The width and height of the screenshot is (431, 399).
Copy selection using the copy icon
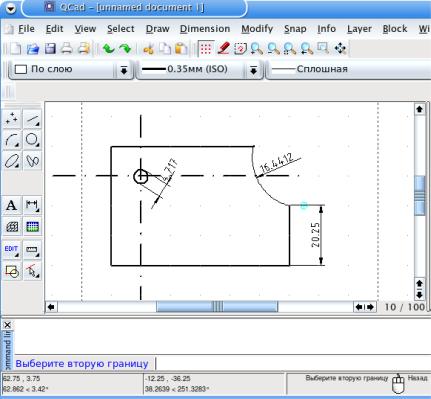[164, 49]
